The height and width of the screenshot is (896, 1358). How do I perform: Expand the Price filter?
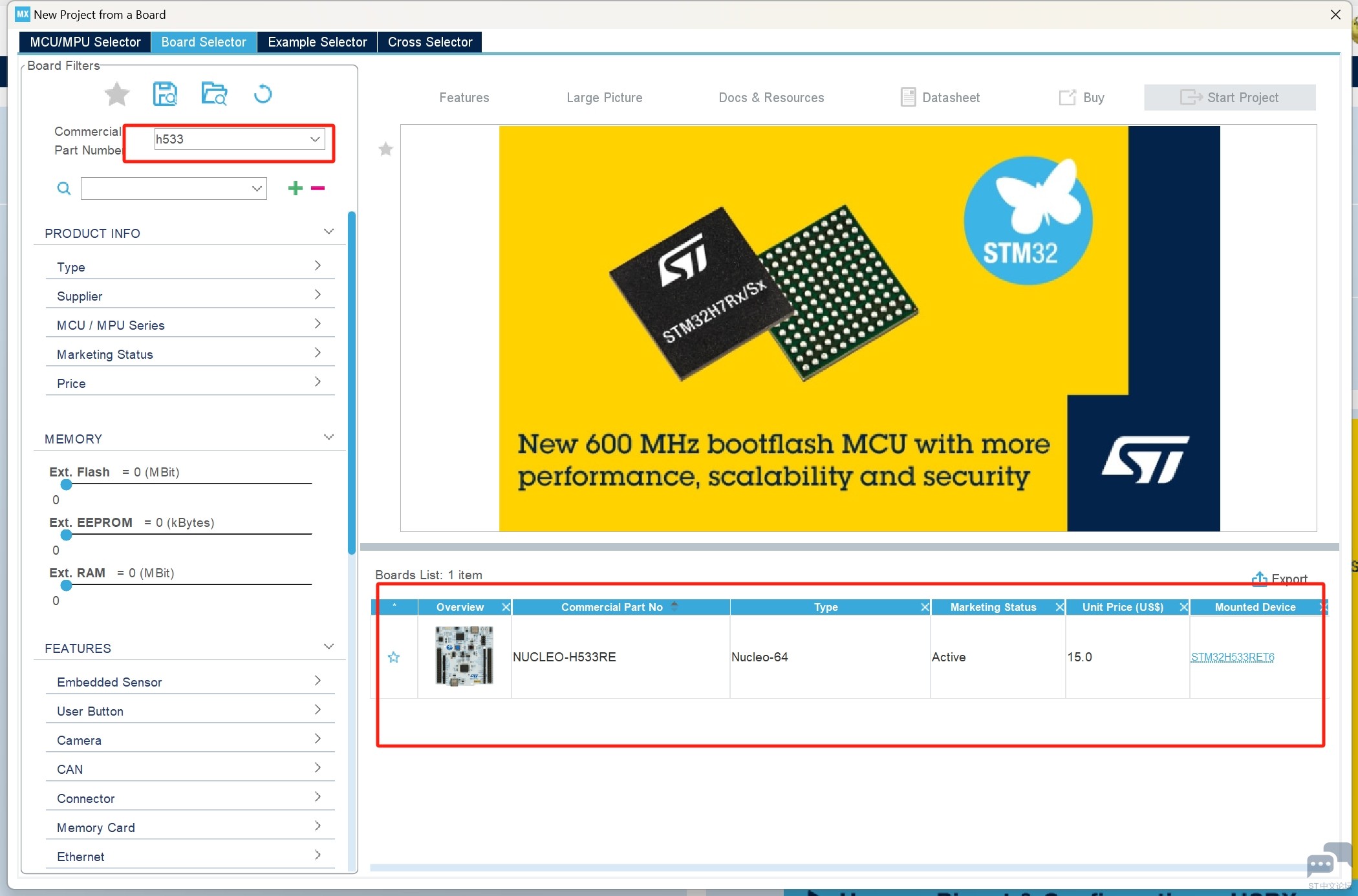pos(190,383)
